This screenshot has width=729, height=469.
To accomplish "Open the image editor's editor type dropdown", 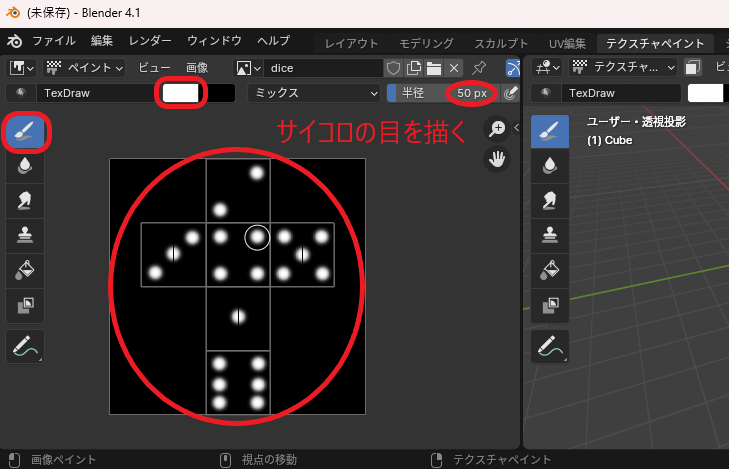I will [21, 68].
